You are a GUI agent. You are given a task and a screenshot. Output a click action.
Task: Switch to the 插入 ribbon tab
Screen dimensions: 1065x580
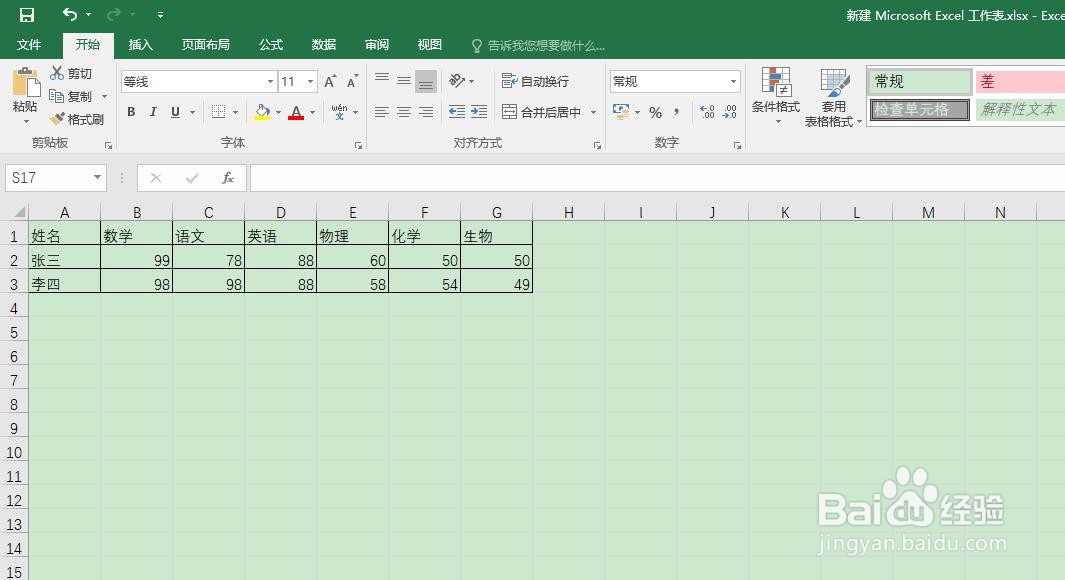tap(140, 44)
